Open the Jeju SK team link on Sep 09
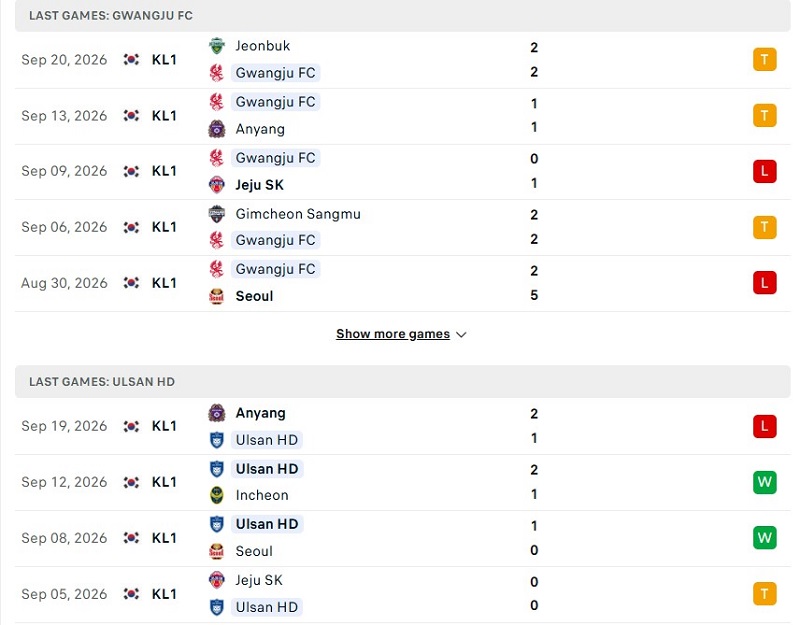 click(259, 185)
